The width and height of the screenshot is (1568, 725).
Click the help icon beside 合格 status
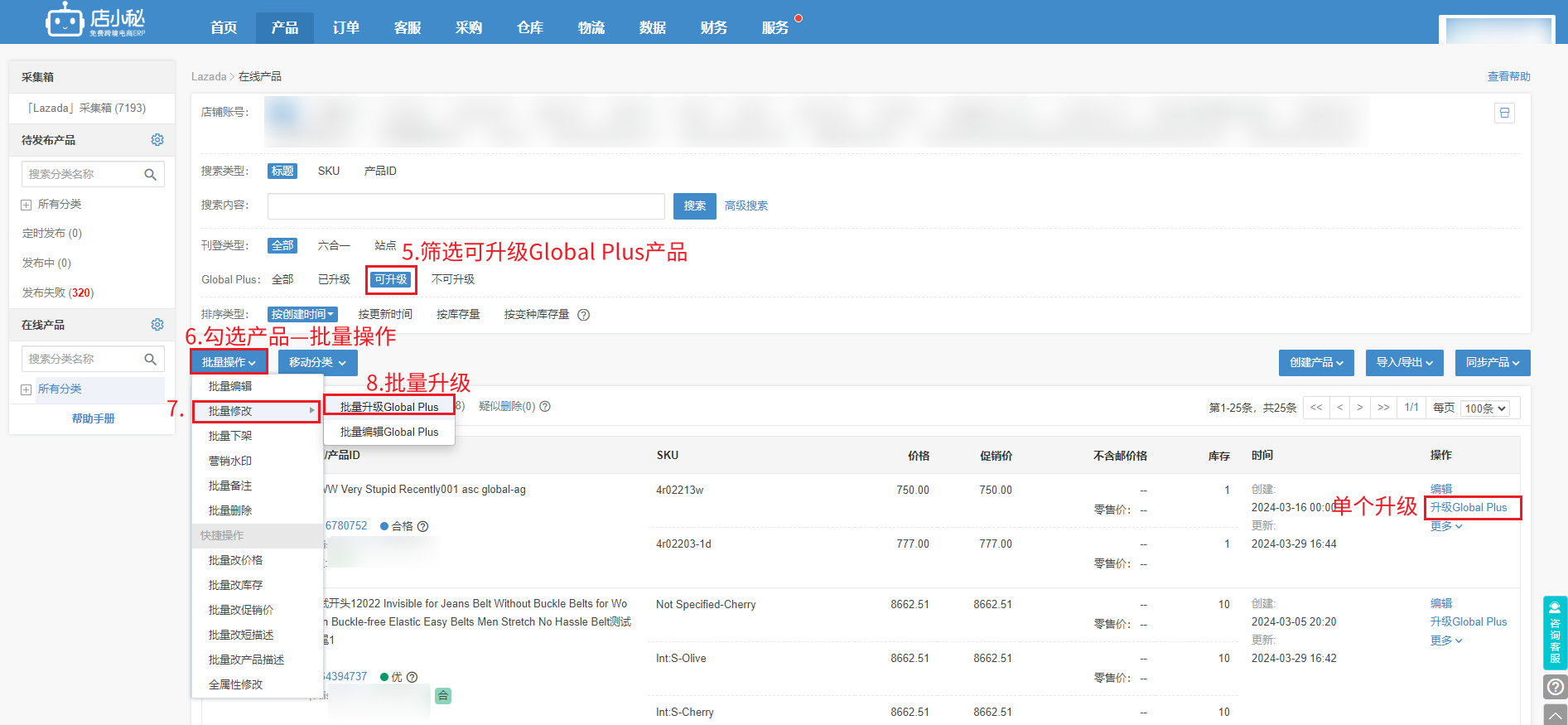[x=422, y=526]
